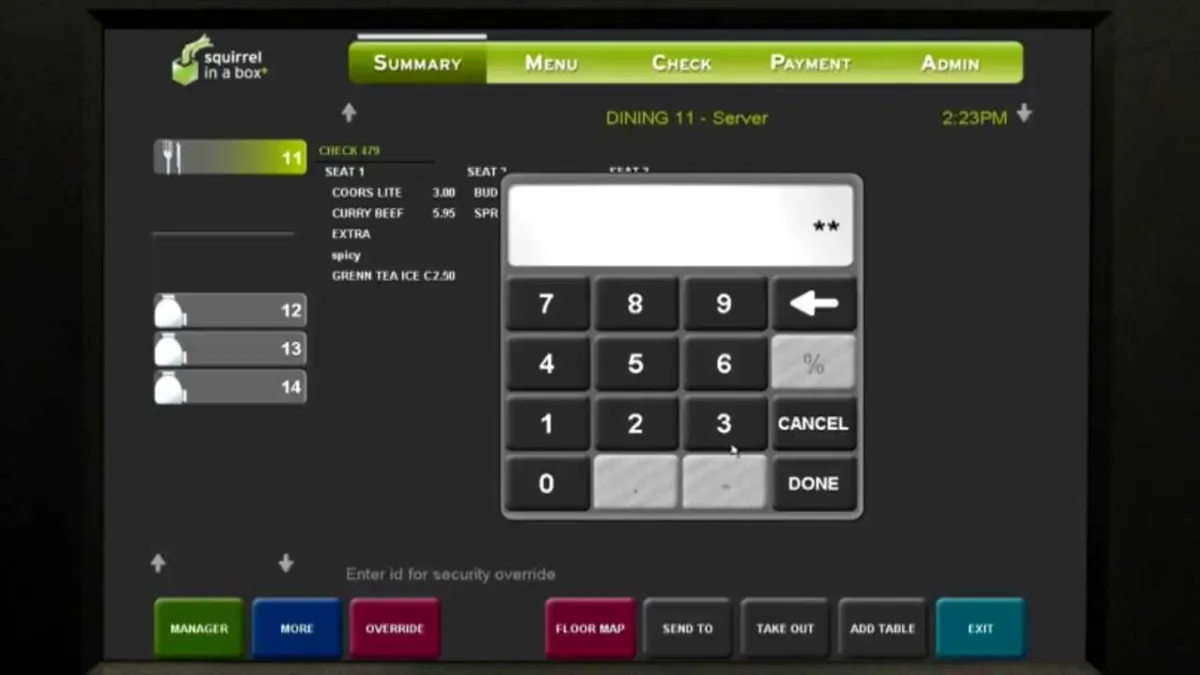Click the Squirrel in a box logo

click(219, 62)
